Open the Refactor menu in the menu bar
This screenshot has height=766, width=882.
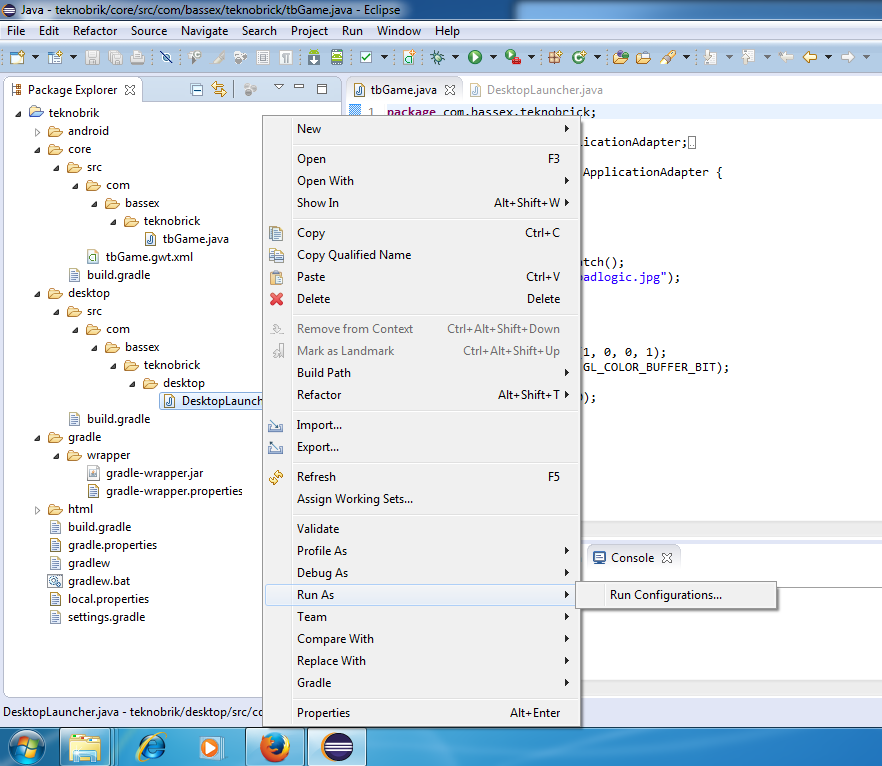[x=95, y=31]
